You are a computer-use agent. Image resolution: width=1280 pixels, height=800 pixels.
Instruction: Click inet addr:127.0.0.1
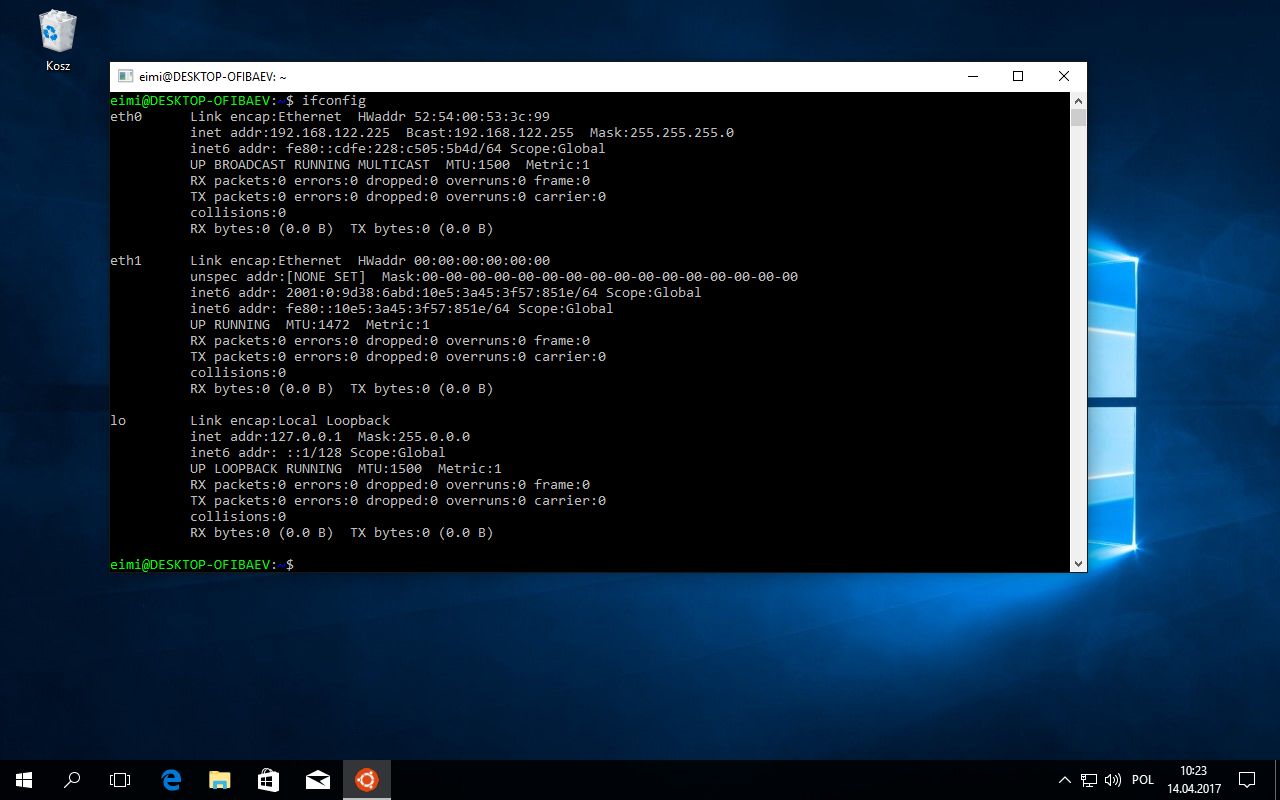tap(266, 436)
